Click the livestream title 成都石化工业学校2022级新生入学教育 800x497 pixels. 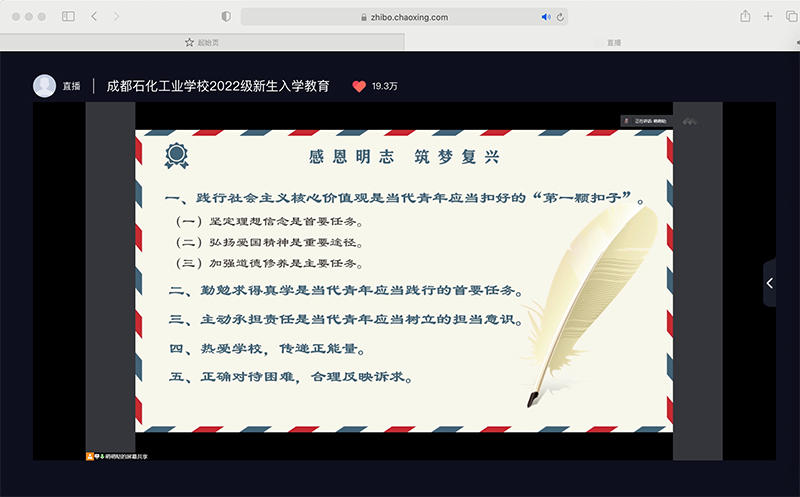(218, 86)
